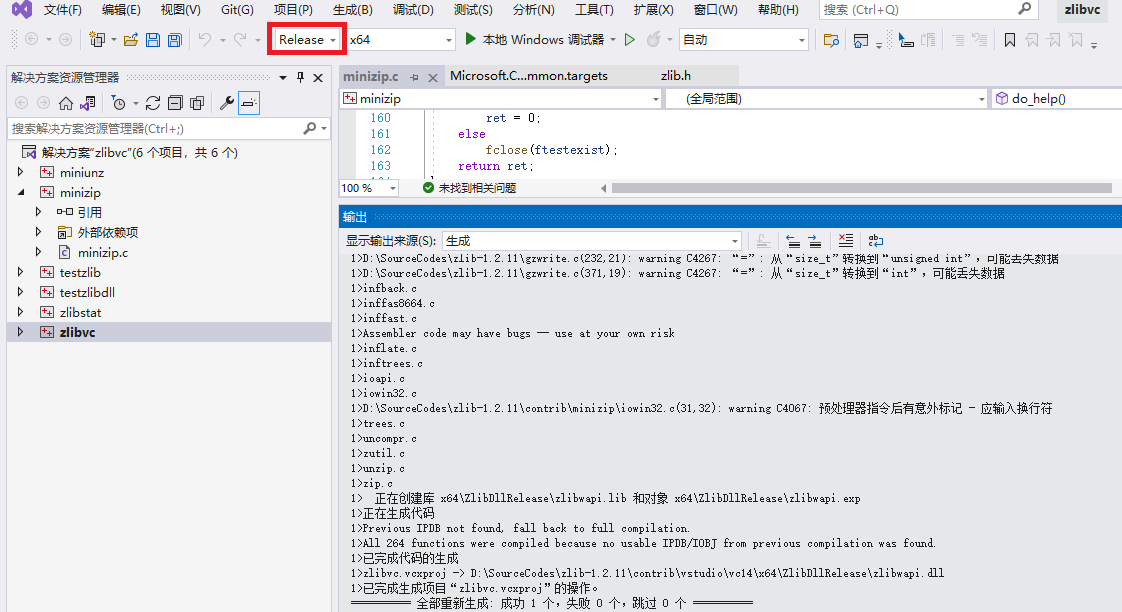
Task: Toggle Show All Files in Solution Explorer
Action: tap(199, 102)
